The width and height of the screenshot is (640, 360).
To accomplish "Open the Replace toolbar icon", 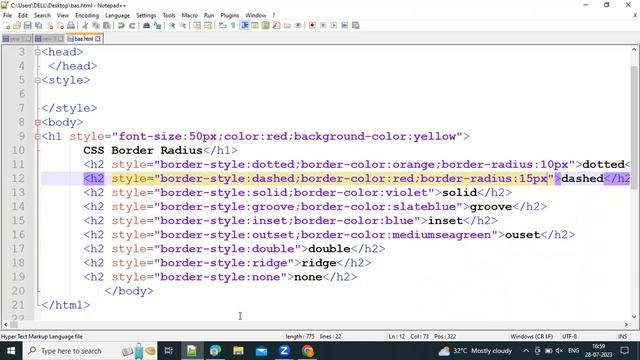I will point(157,25).
